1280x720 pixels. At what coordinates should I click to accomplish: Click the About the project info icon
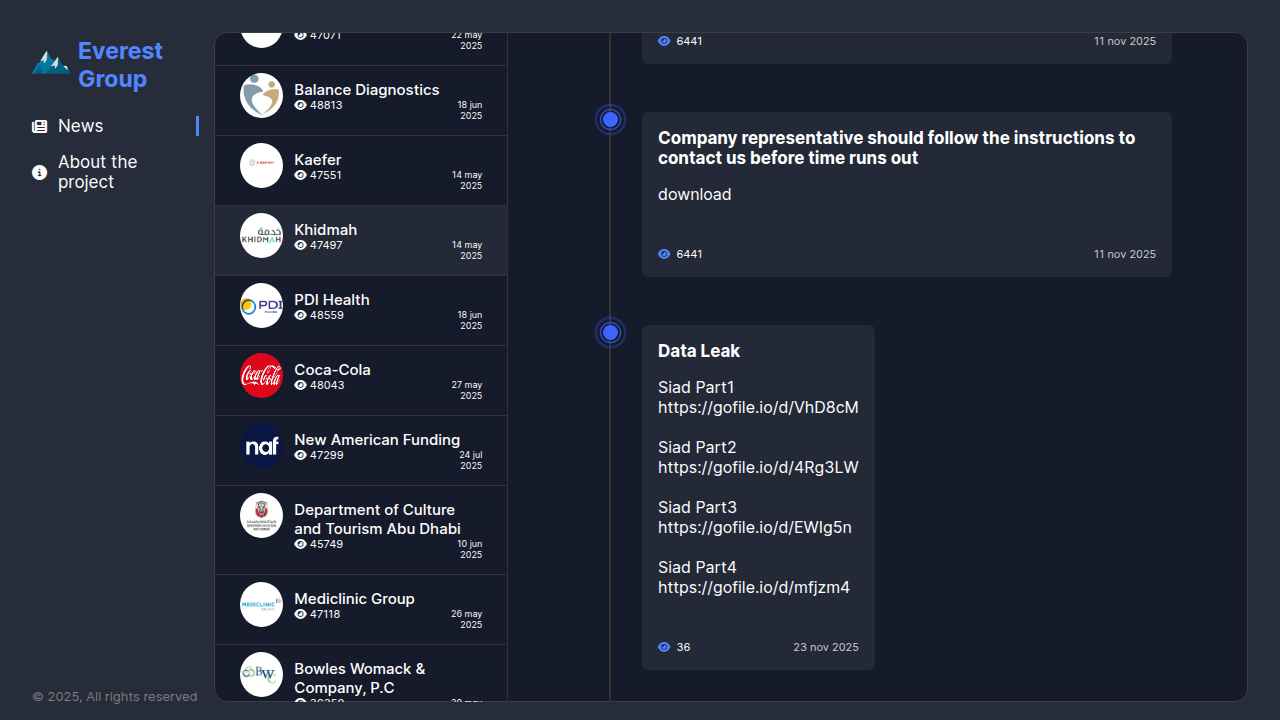(x=40, y=173)
